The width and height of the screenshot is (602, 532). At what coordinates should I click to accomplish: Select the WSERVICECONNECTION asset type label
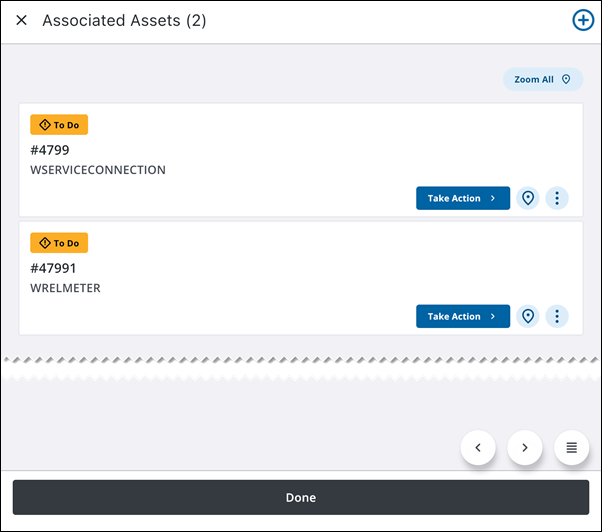click(x=98, y=170)
